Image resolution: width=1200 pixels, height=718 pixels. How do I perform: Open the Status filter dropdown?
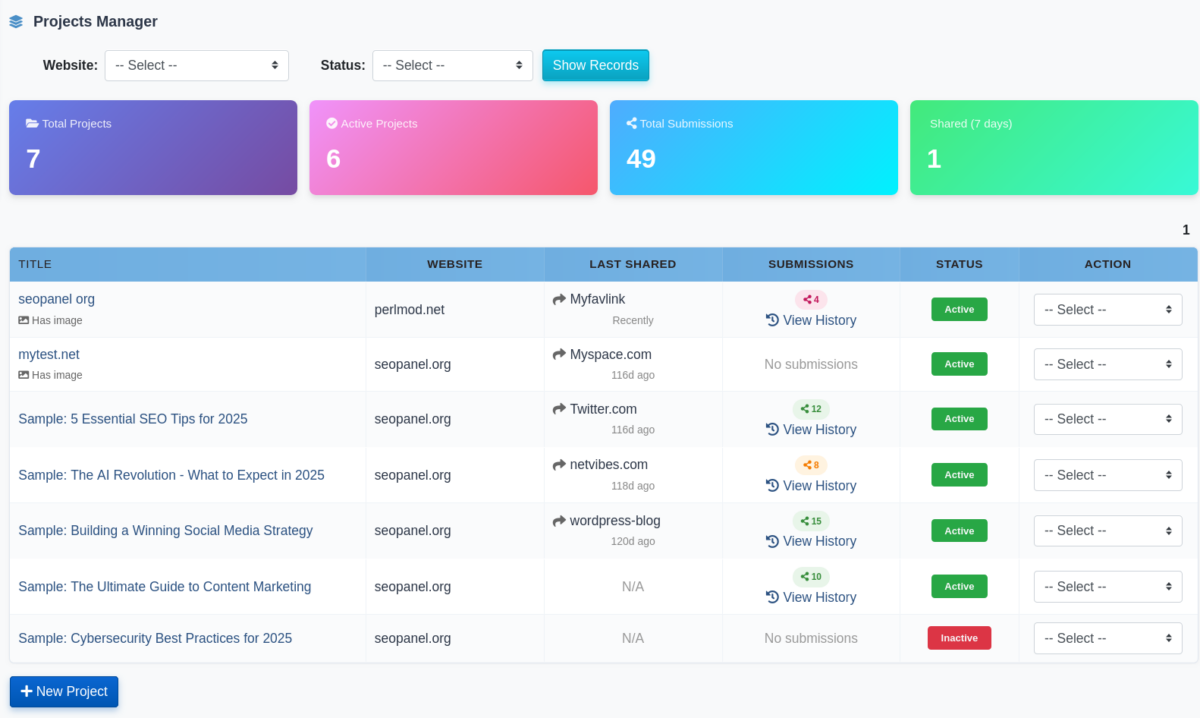pyautogui.click(x=453, y=65)
